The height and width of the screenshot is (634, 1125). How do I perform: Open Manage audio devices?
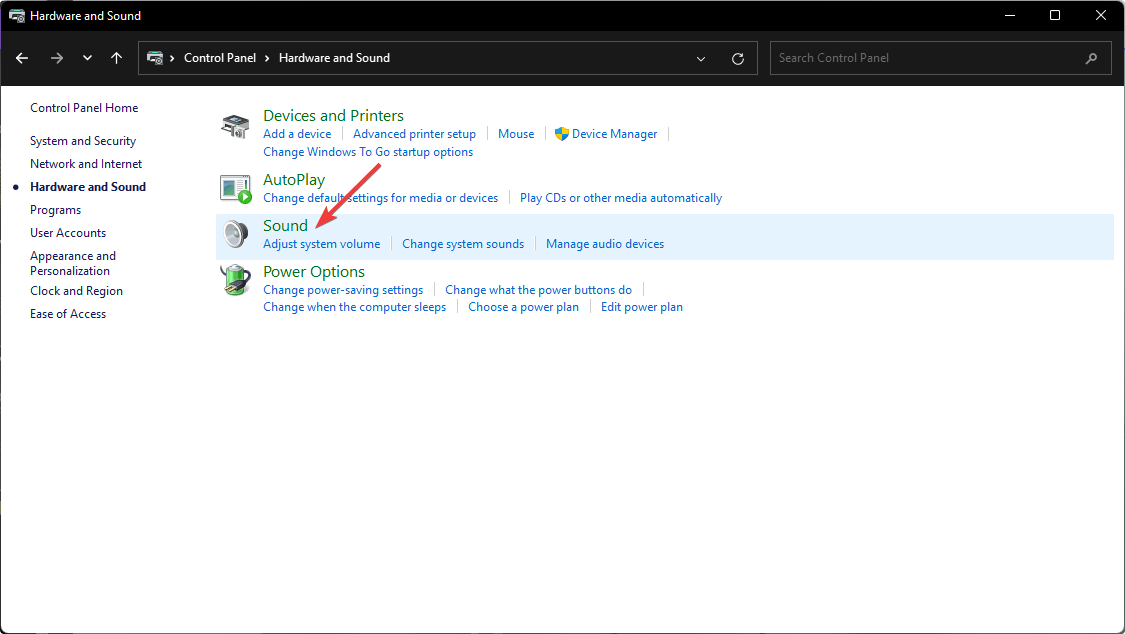605,244
